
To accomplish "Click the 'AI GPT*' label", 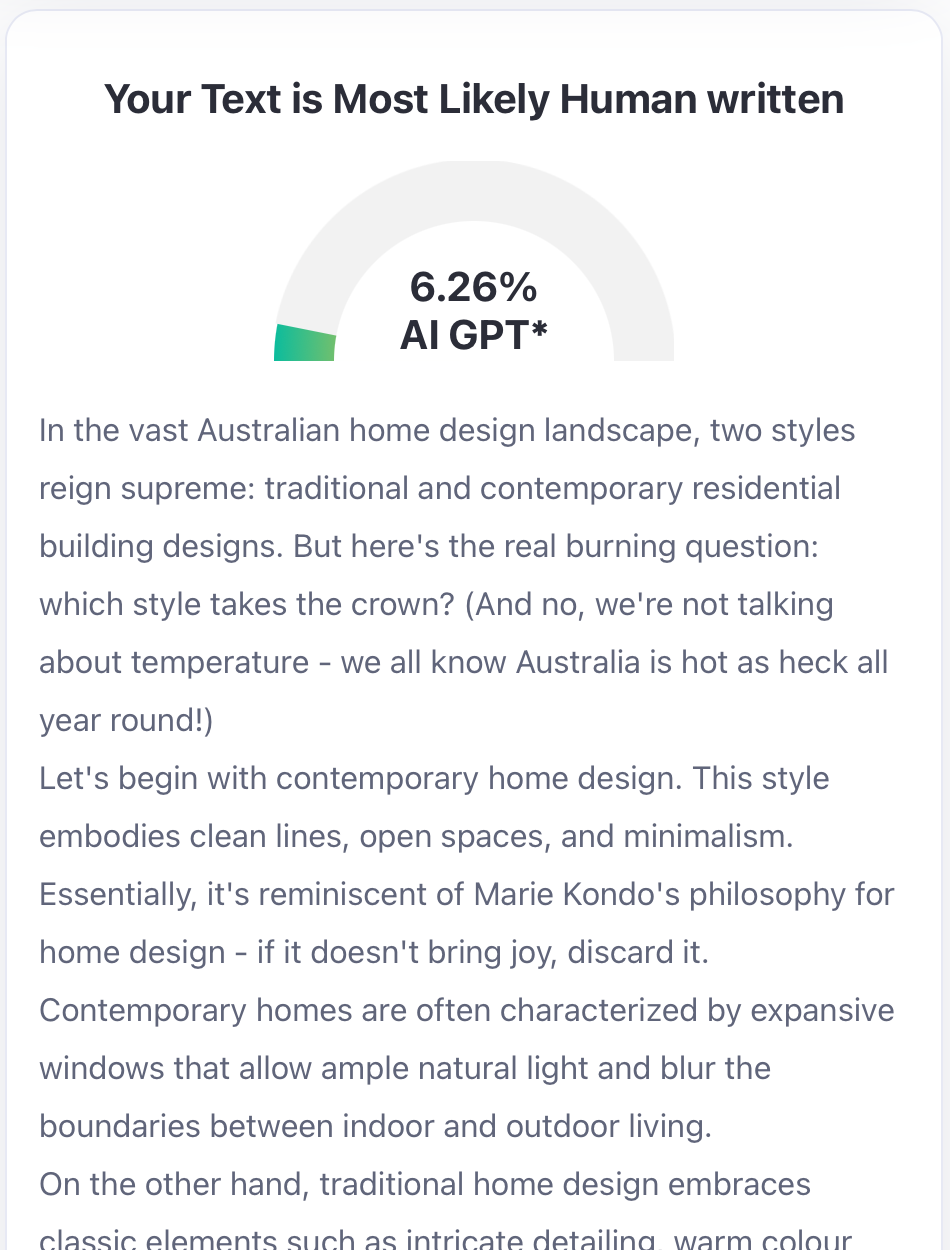I will [474, 335].
